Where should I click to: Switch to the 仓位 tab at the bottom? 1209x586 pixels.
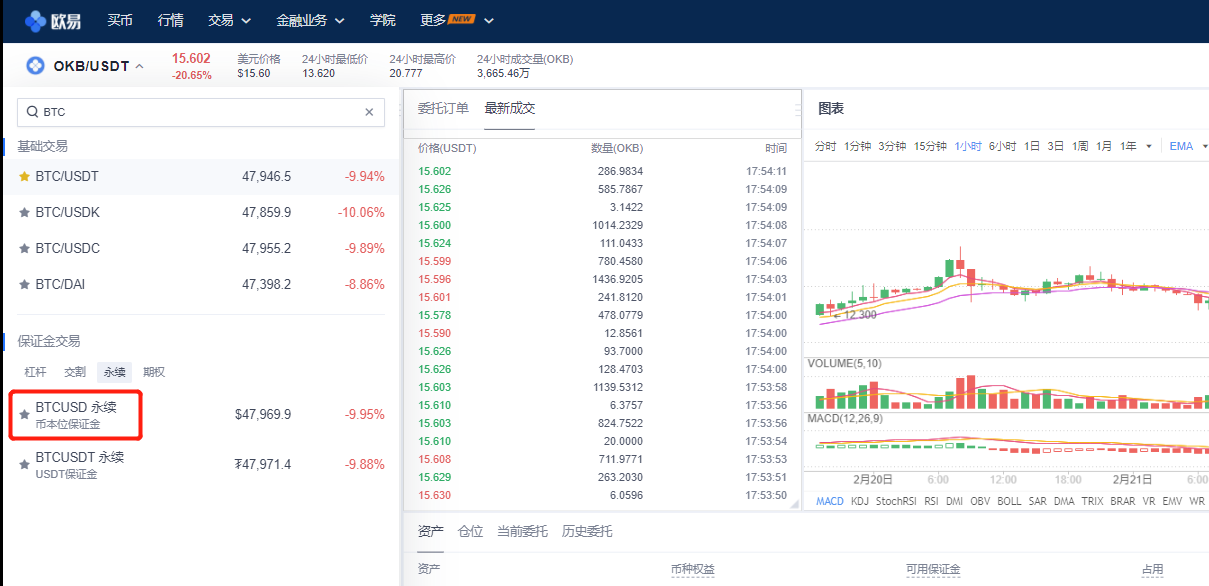[470, 531]
